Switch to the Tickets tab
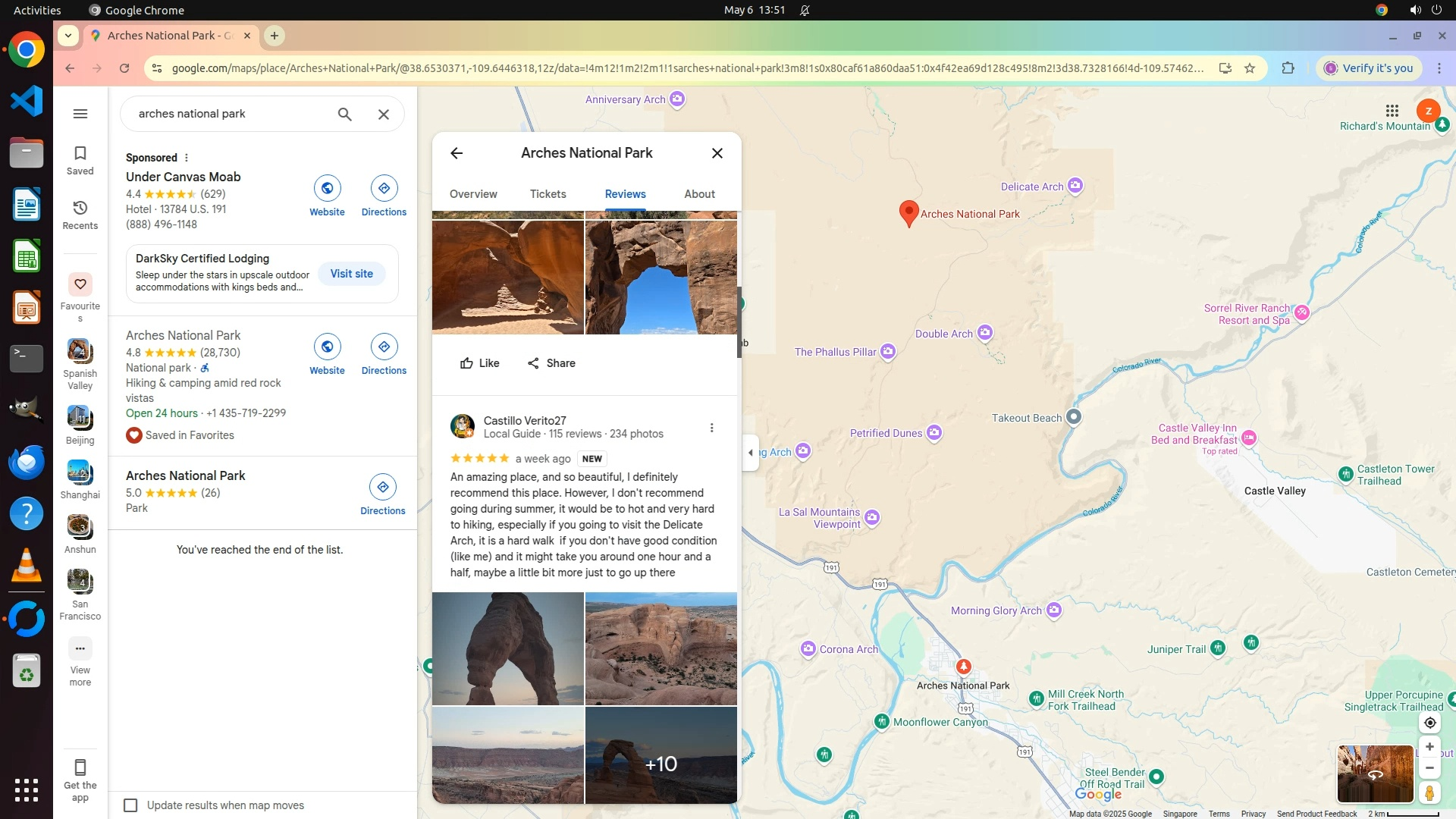The width and height of the screenshot is (1456, 819). 548,194
